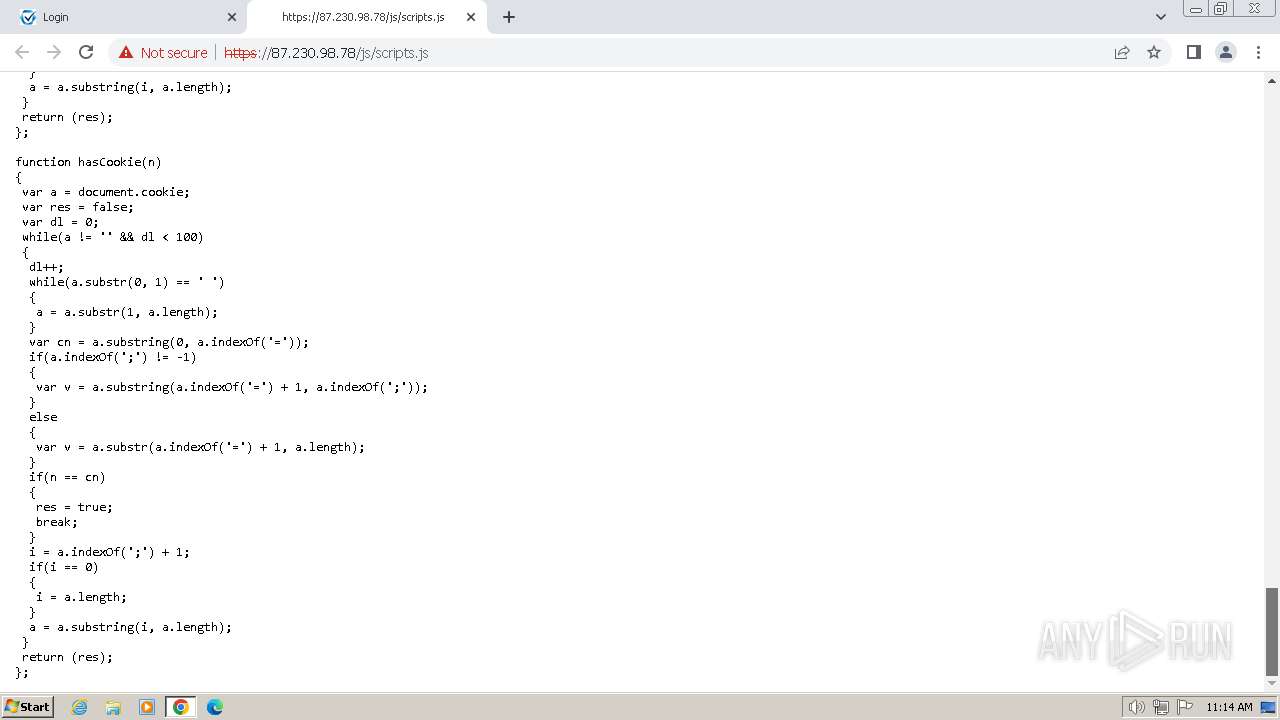1280x720 pixels.
Task: Toggle the Chrome side panel
Action: point(1193,52)
